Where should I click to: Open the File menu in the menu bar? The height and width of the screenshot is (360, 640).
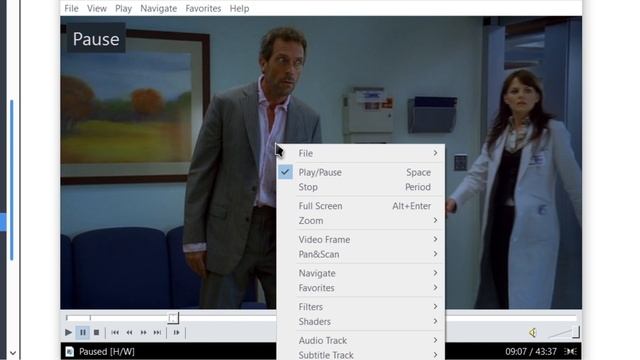(x=71, y=8)
